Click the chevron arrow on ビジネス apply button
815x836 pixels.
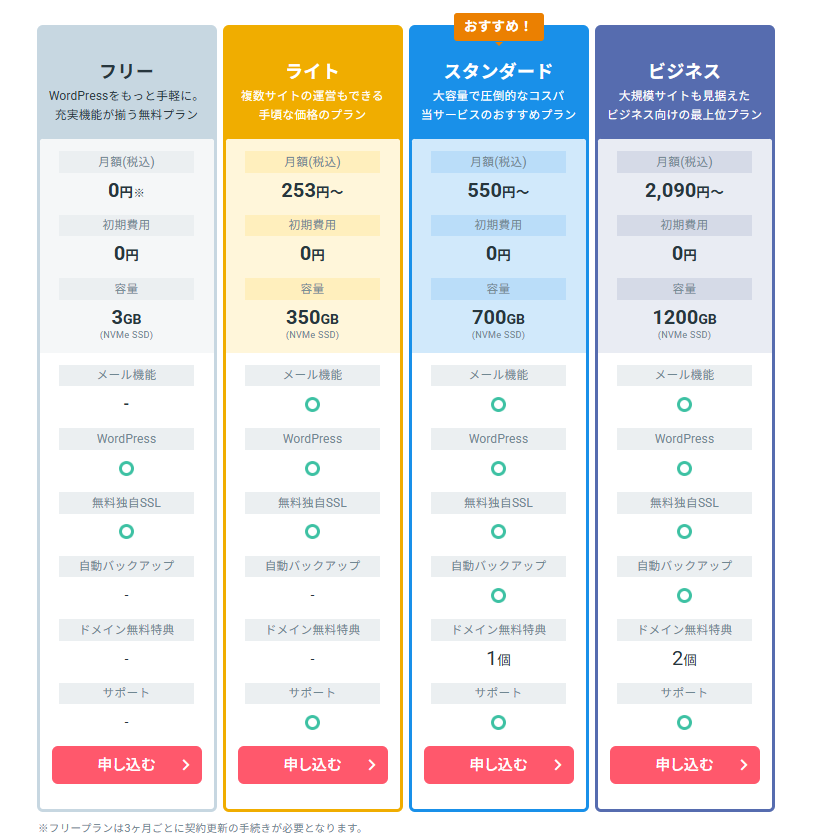pos(744,765)
